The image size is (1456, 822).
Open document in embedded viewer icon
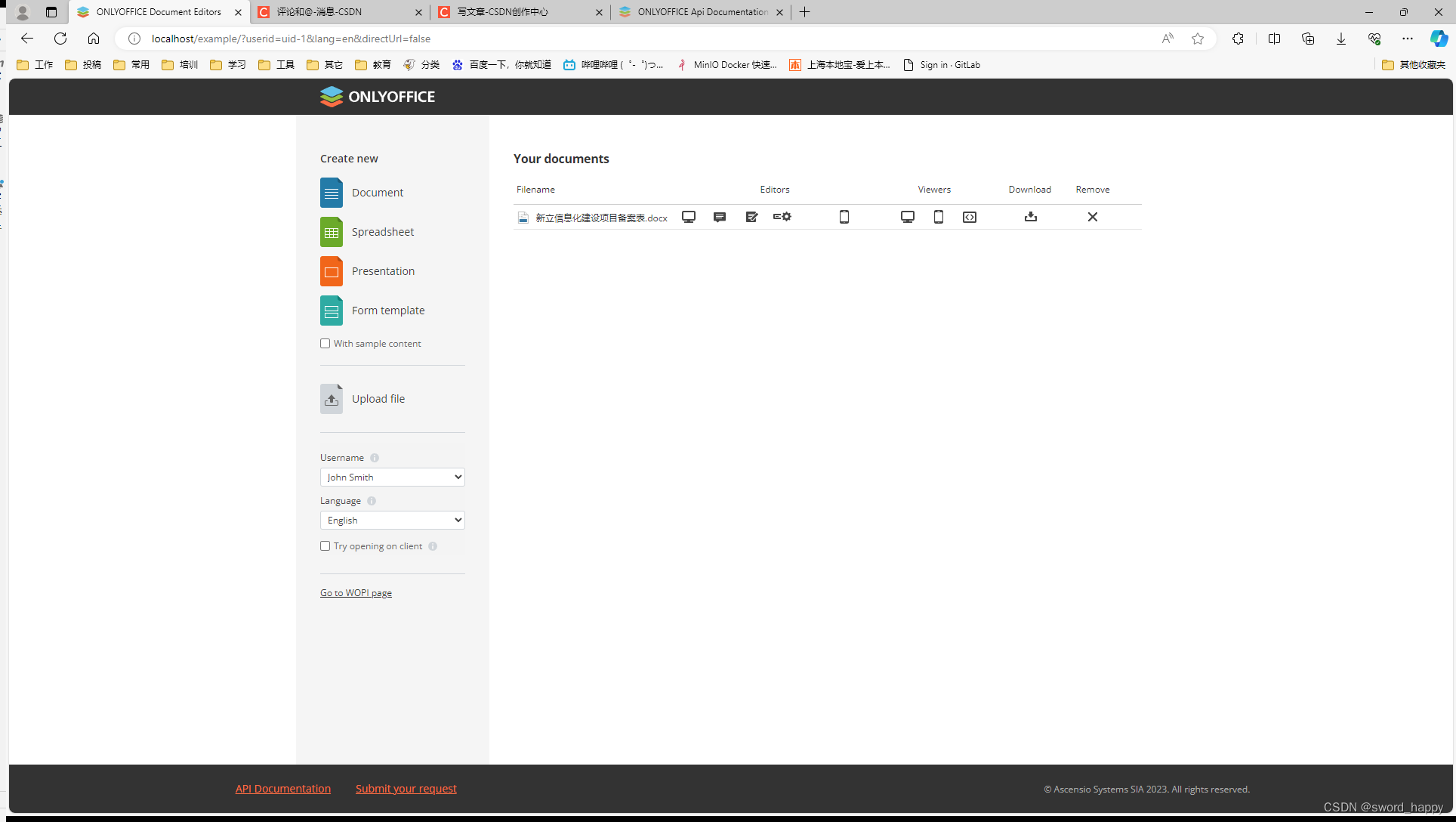pyautogui.click(x=970, y=217)
